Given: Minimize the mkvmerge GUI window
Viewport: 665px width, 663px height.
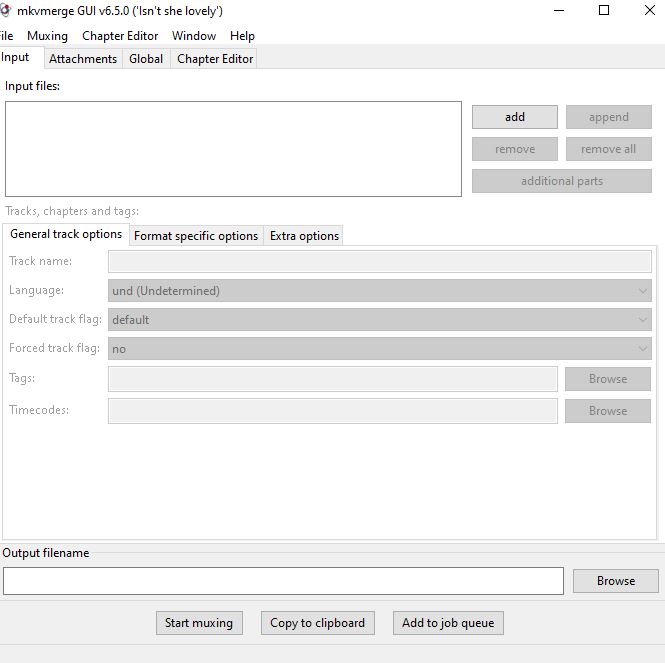Looking at the screenshot, I should (559, 10).
